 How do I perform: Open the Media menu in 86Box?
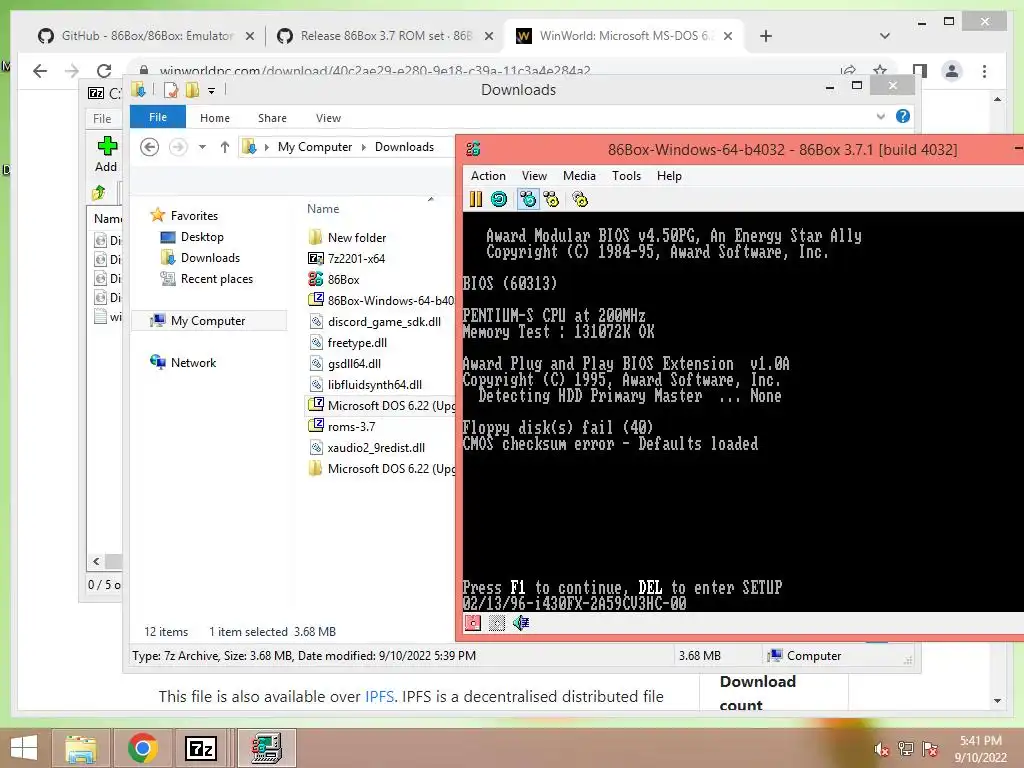click(579, 176)
